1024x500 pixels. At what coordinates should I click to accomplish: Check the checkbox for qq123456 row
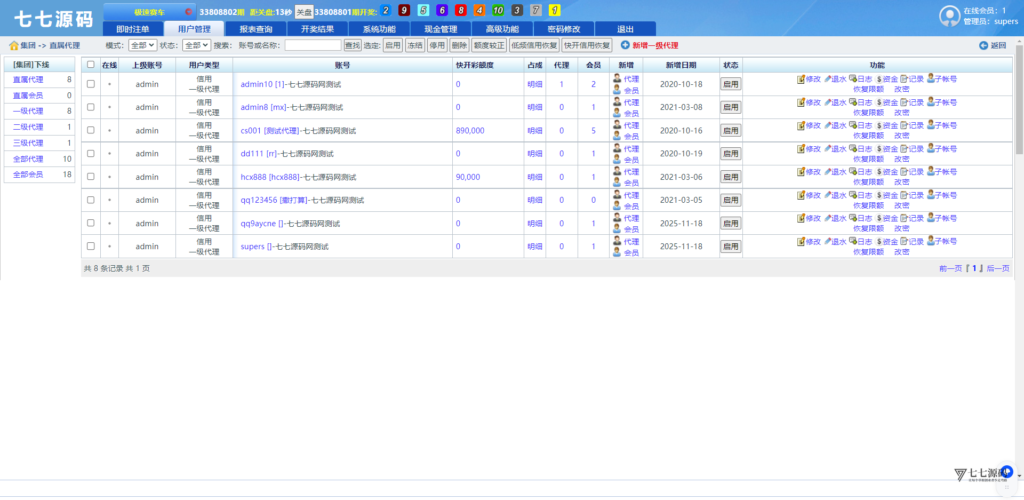tap(91, 200)
